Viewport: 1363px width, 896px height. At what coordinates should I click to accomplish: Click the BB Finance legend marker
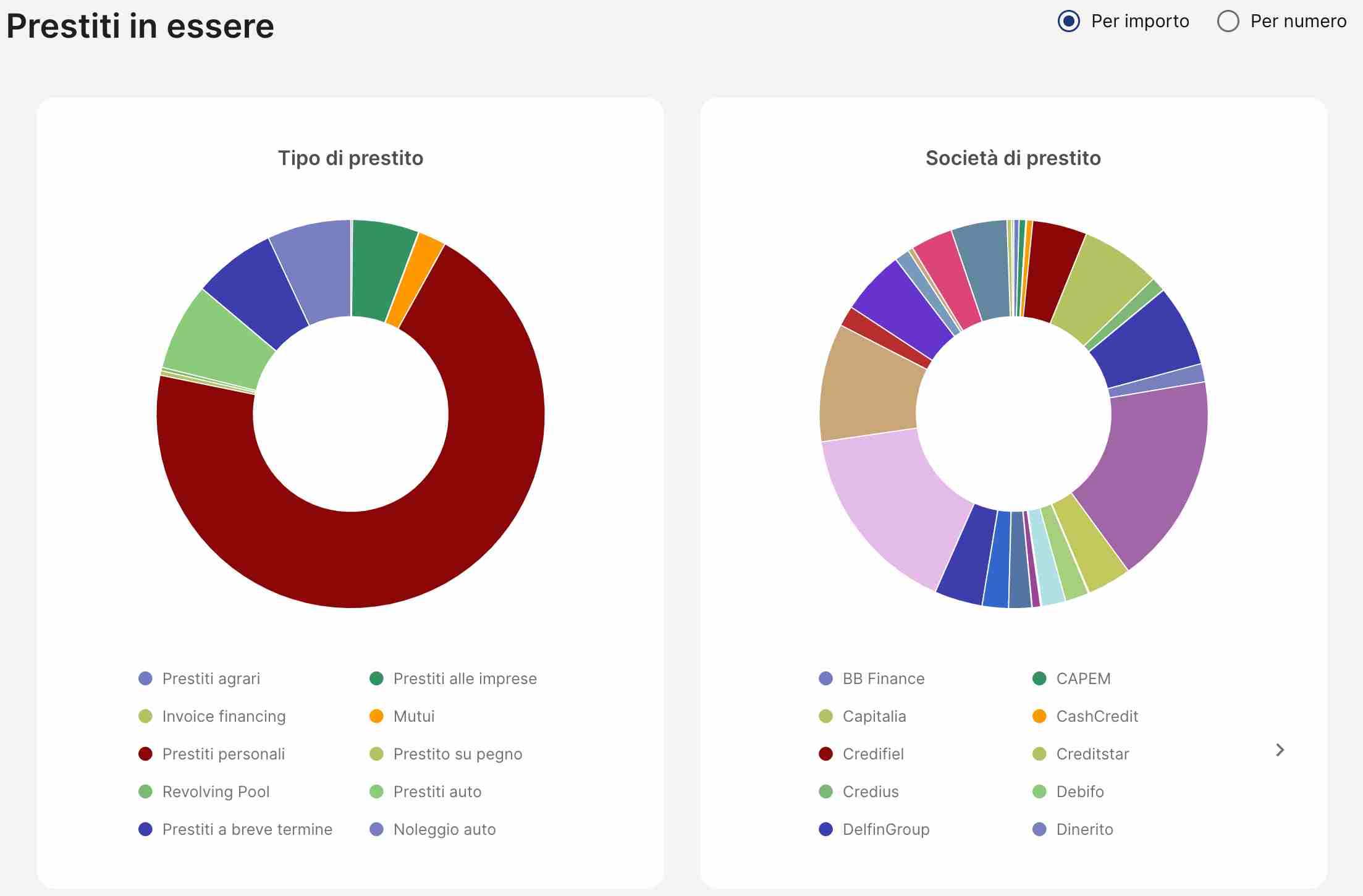click(825, 678)
